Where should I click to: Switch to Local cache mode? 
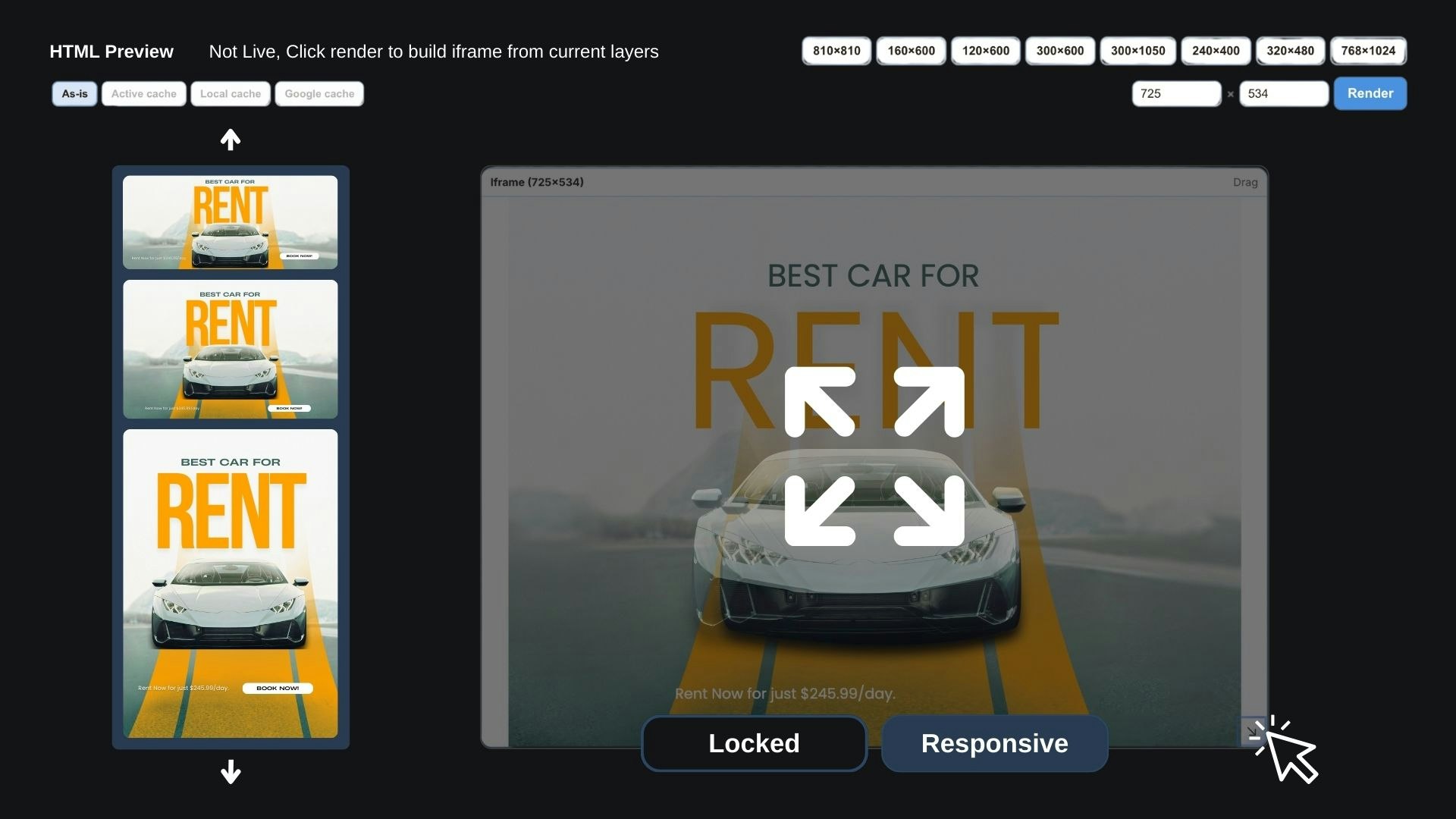[x=230, y=94]
